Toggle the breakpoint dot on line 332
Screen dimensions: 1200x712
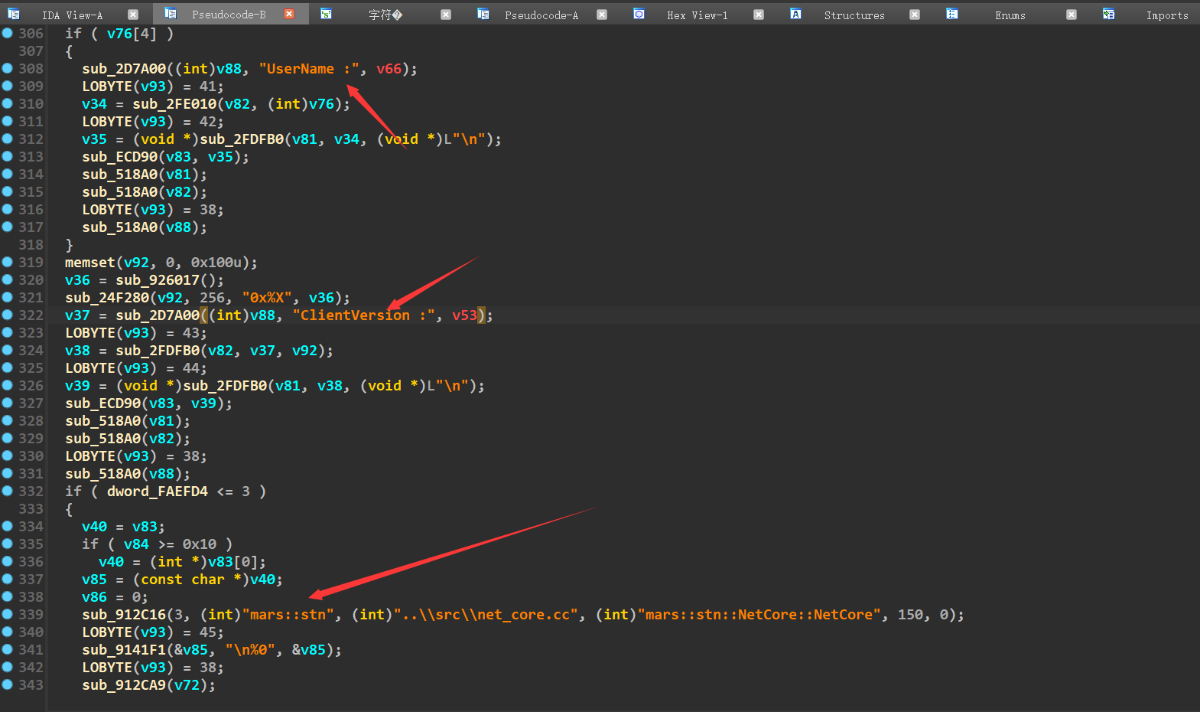pyautogui.click(x=7, y=491)
